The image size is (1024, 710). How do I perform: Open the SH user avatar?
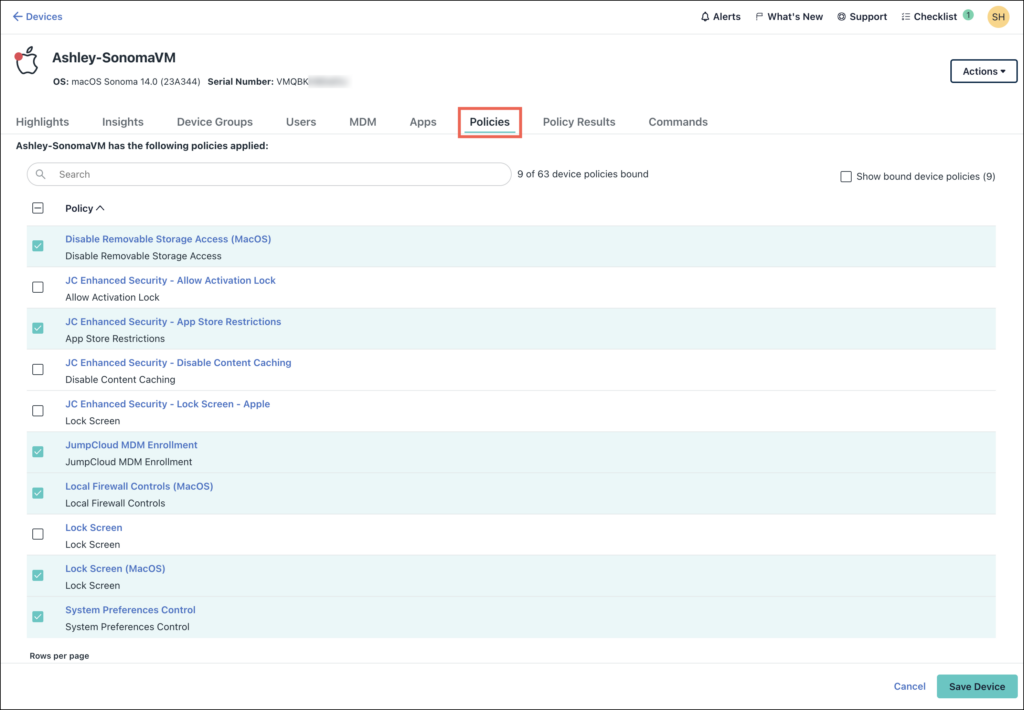point(997,17)
